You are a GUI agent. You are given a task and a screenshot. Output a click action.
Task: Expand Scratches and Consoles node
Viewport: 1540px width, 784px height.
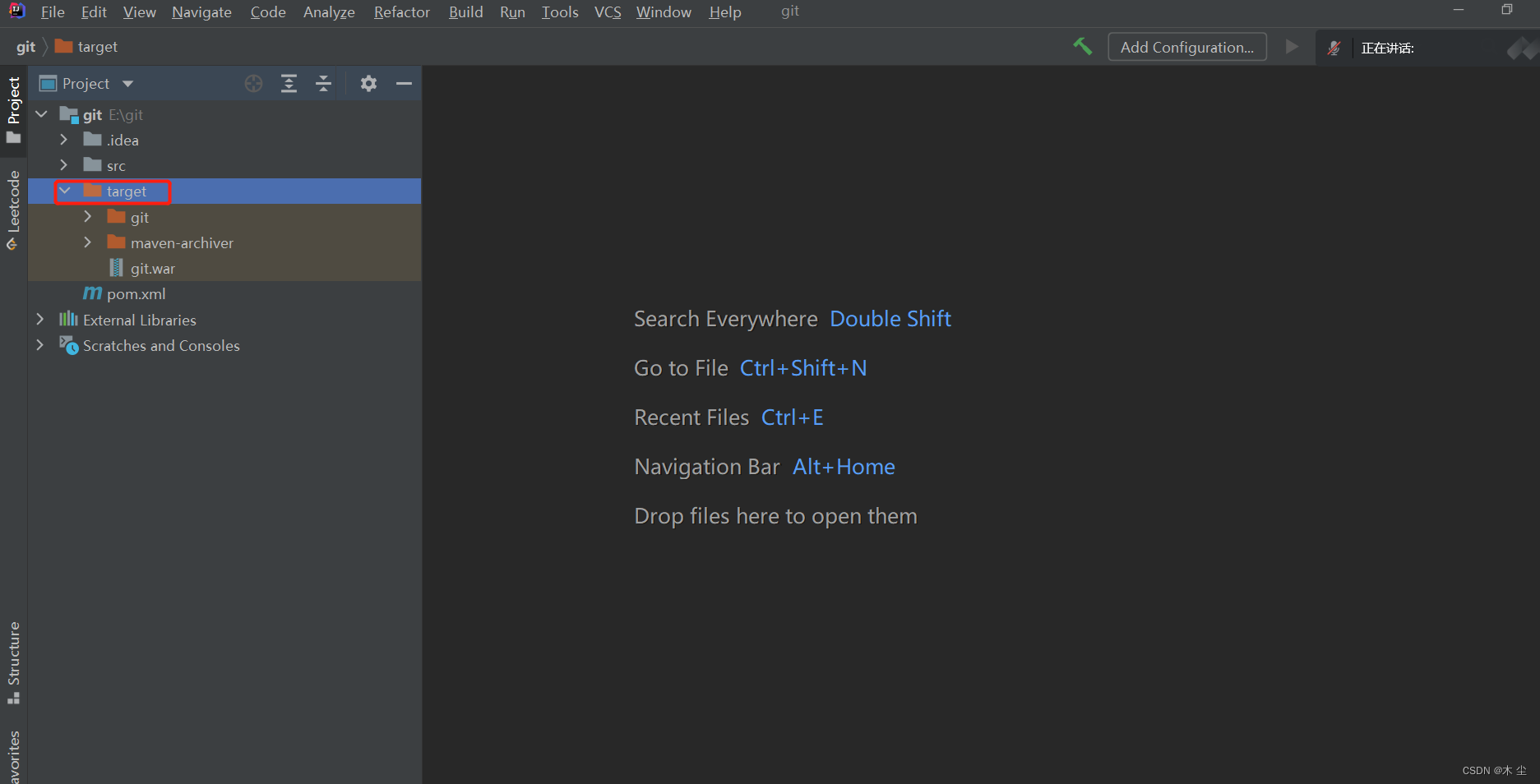point(40,345)
